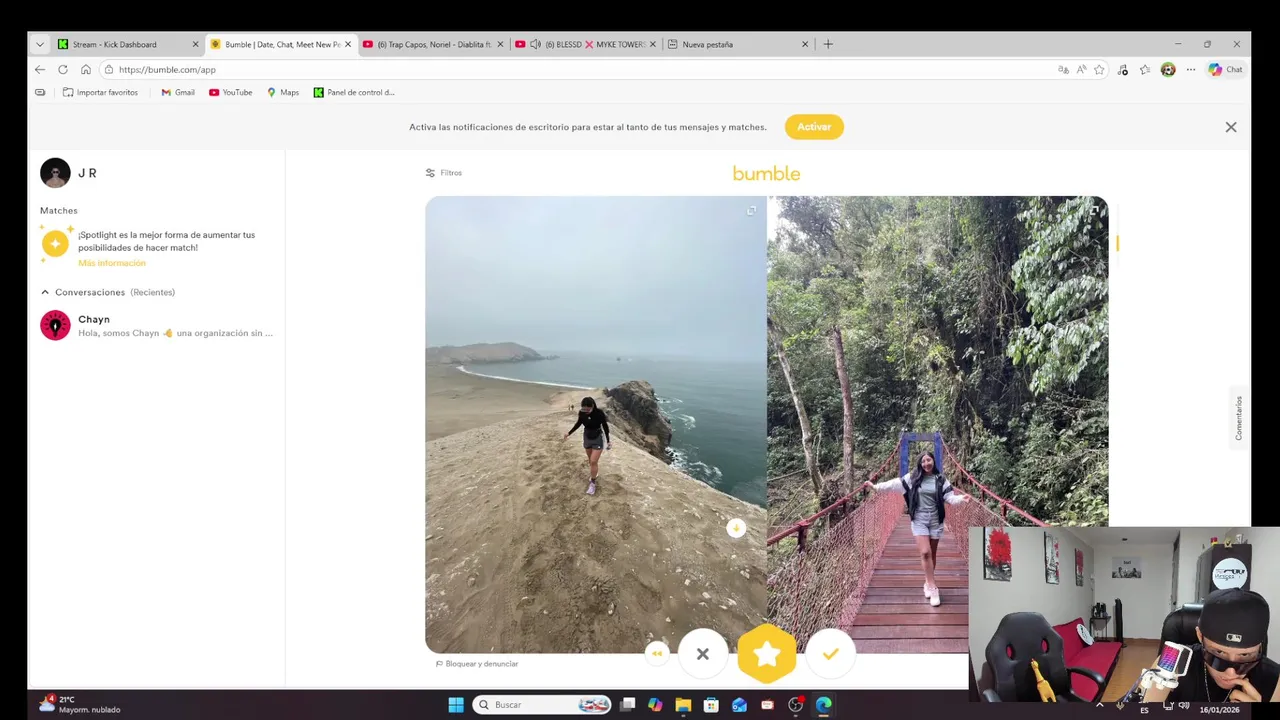Collapse the Conversaciones section
Screen dimensions: 1280x720
click(45, 292)
